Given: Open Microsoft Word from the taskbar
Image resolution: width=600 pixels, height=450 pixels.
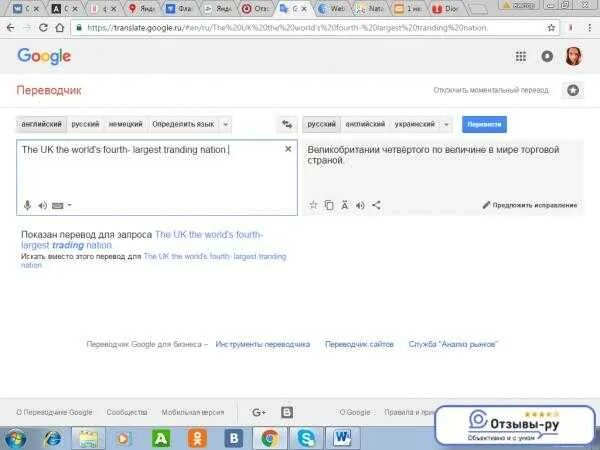Looking at the screenshot, I should pyautogui.click(x=342, y=439).
